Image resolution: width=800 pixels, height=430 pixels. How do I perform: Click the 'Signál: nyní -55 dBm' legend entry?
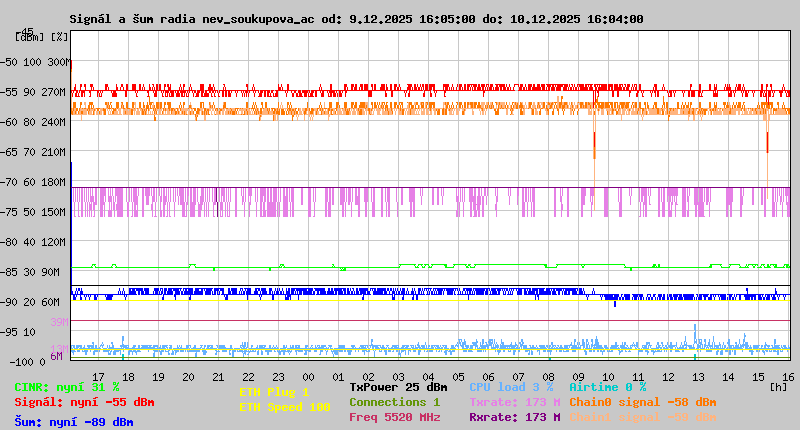84,402
